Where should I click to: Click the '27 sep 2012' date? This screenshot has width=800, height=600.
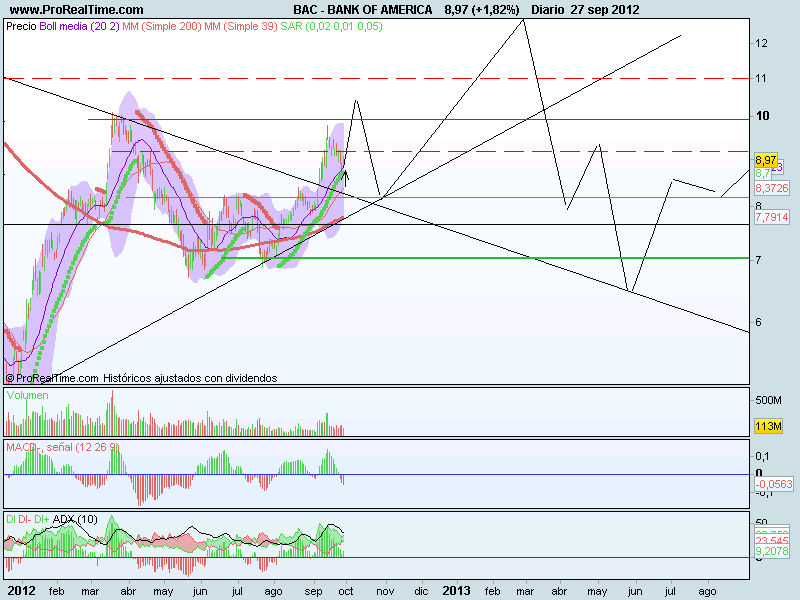click(x=605, y=10)
